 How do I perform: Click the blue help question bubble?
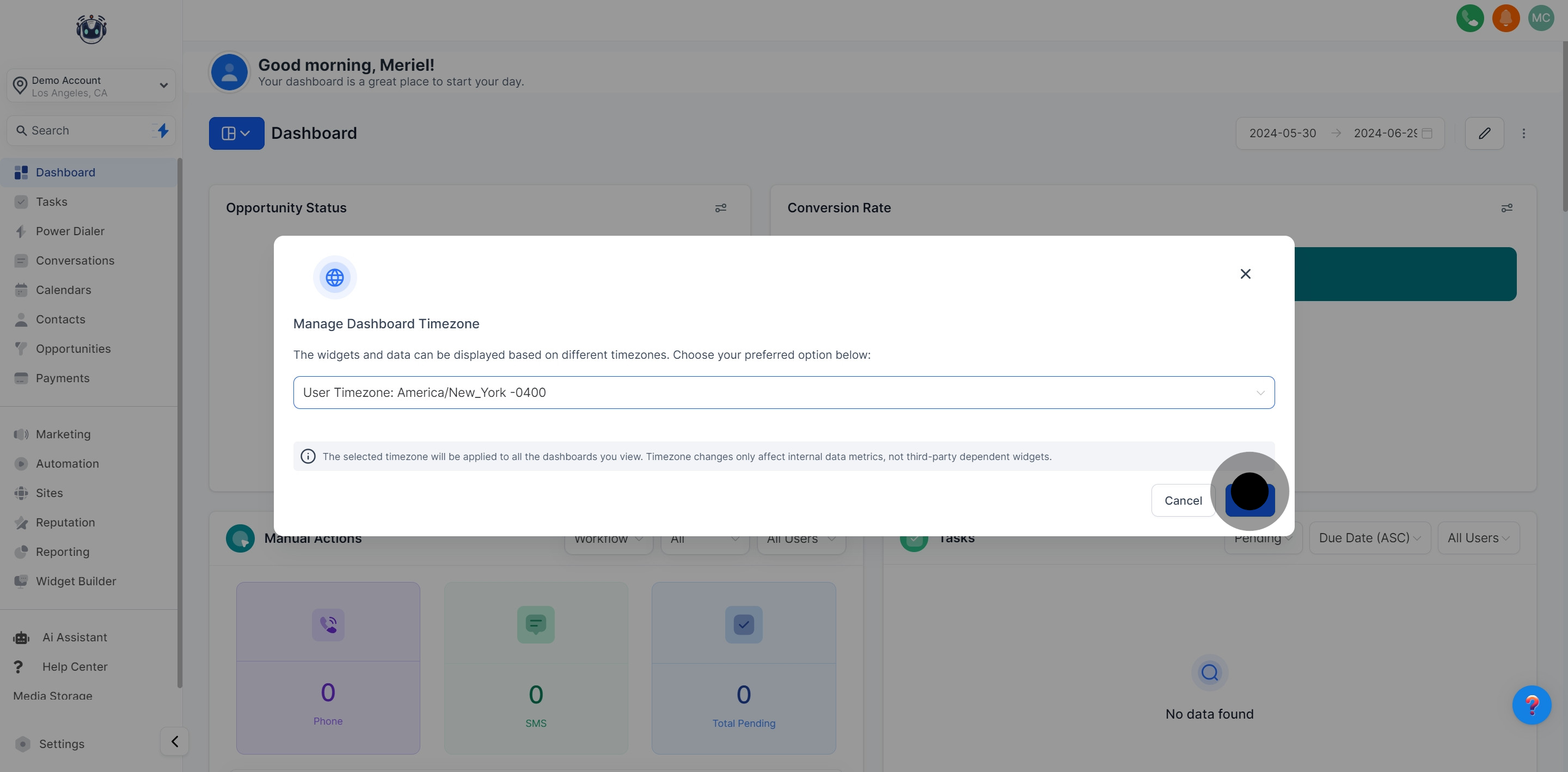[1532, 705]
